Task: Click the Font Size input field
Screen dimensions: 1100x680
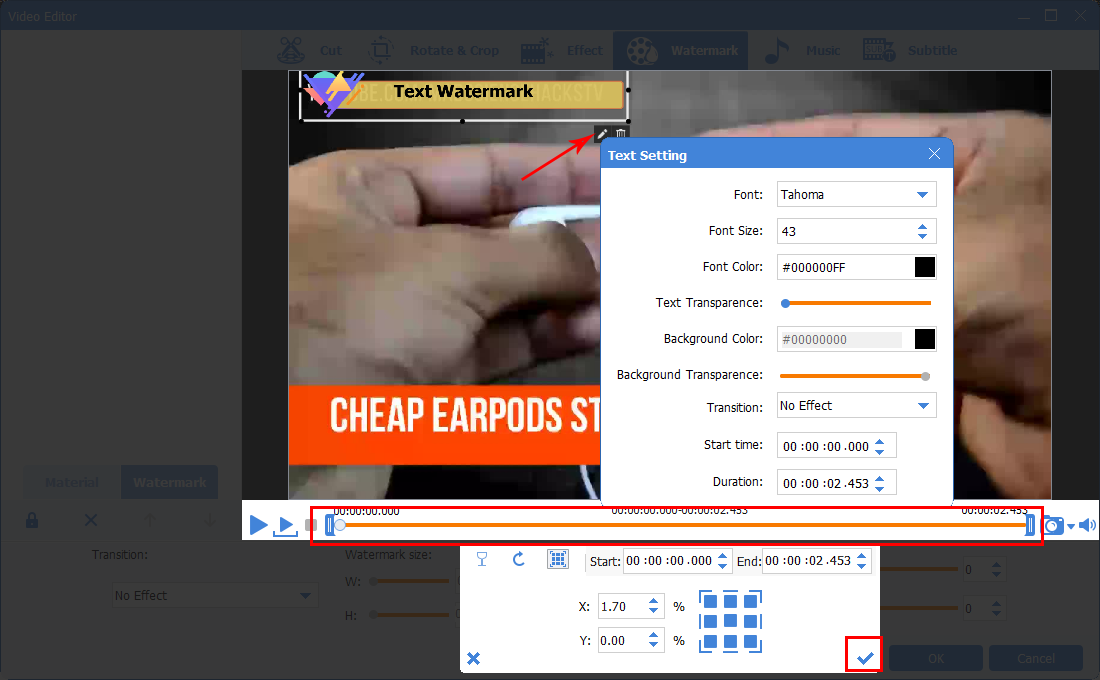Action: [842, 231]
